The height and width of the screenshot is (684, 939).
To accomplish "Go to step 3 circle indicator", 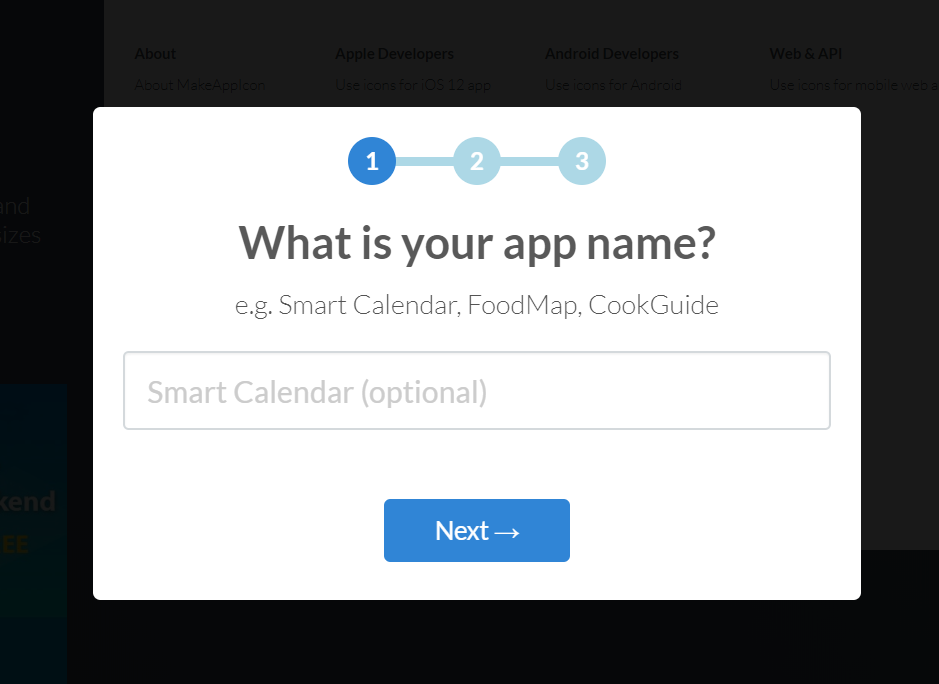I will pyautogui.click(x=582, y=161).
